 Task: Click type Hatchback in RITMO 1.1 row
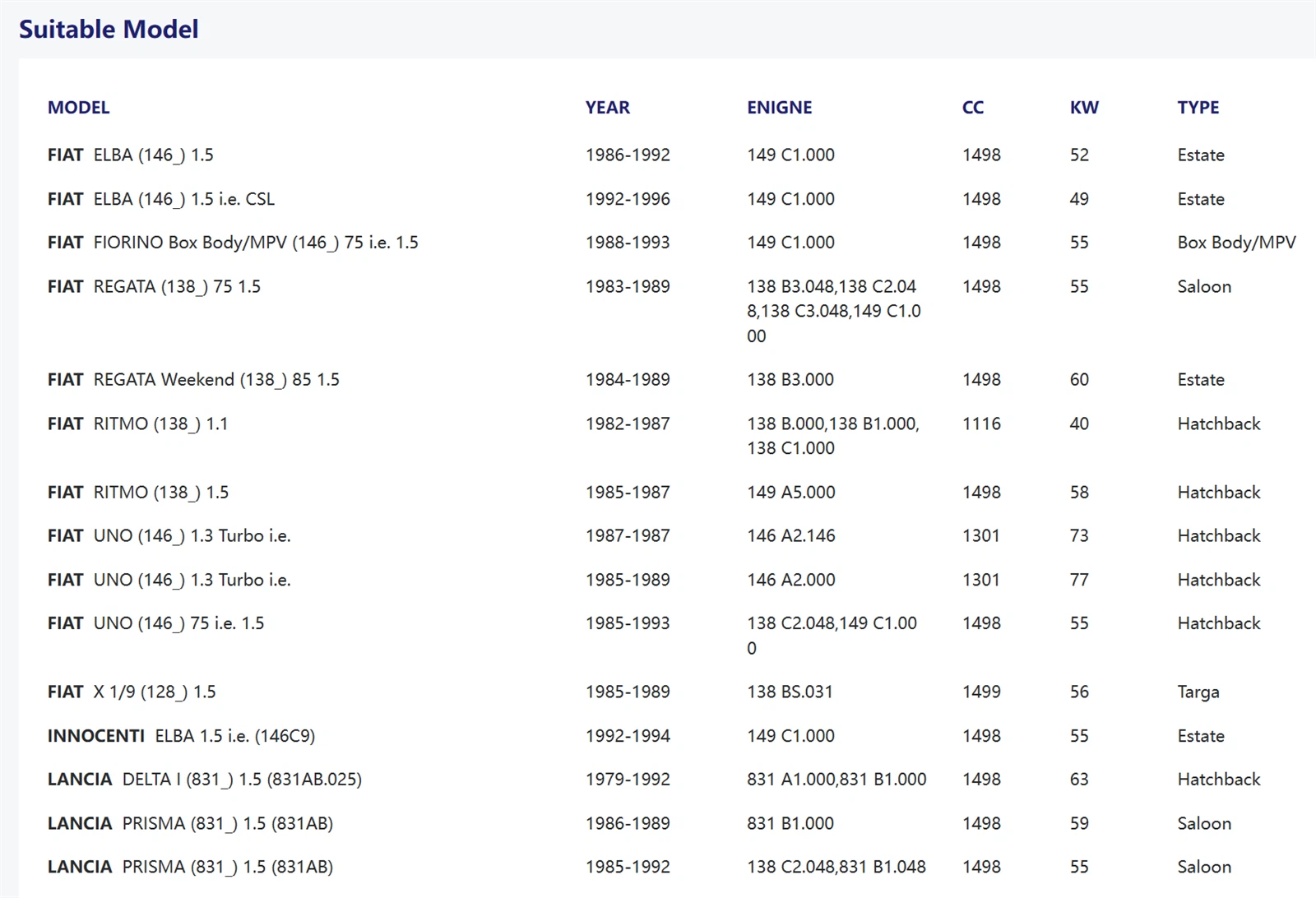click(1219, 424)
